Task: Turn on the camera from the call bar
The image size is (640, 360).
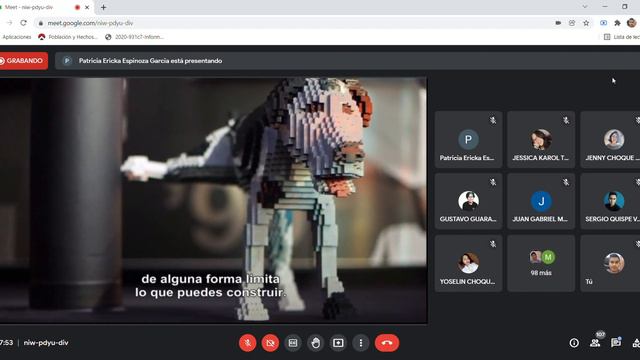Action: (270, 343)
